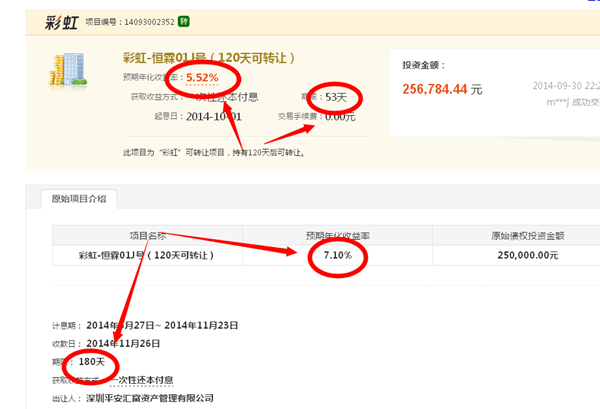Click the 5.52% expected annual yield value
Screen dimensions: 600x409
[x=202, y=78]
